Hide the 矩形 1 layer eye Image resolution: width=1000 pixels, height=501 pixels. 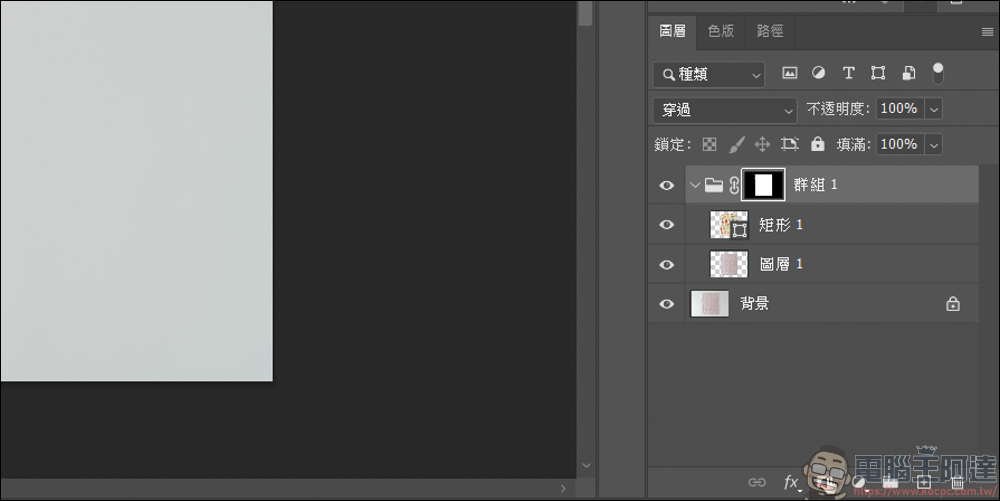point(666,224)
